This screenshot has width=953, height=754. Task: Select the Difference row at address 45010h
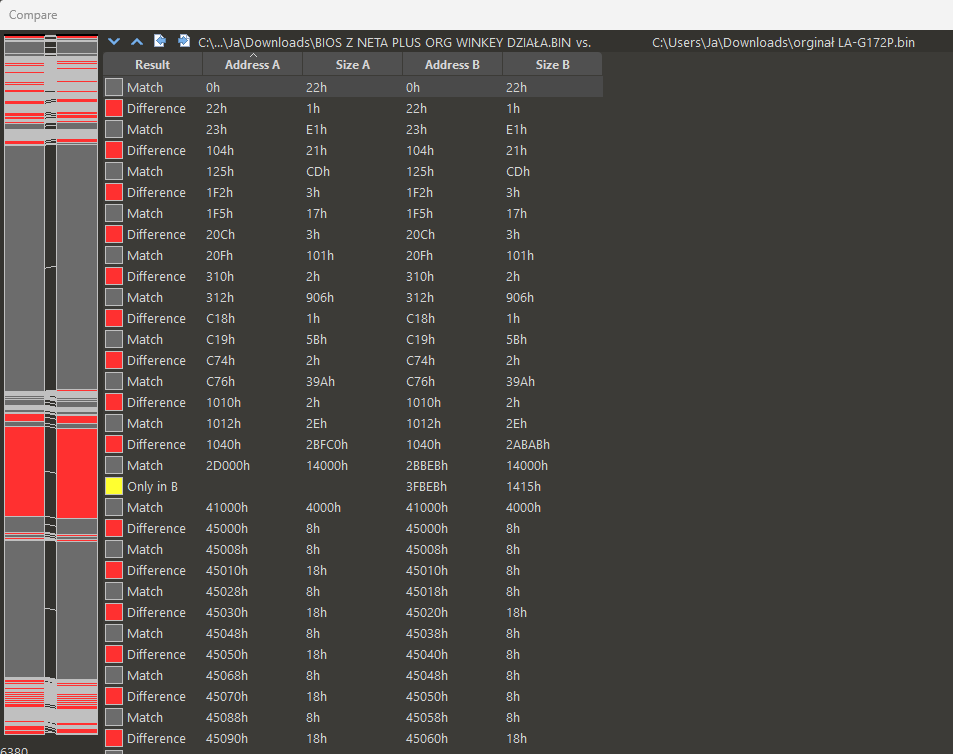[353, 571]
